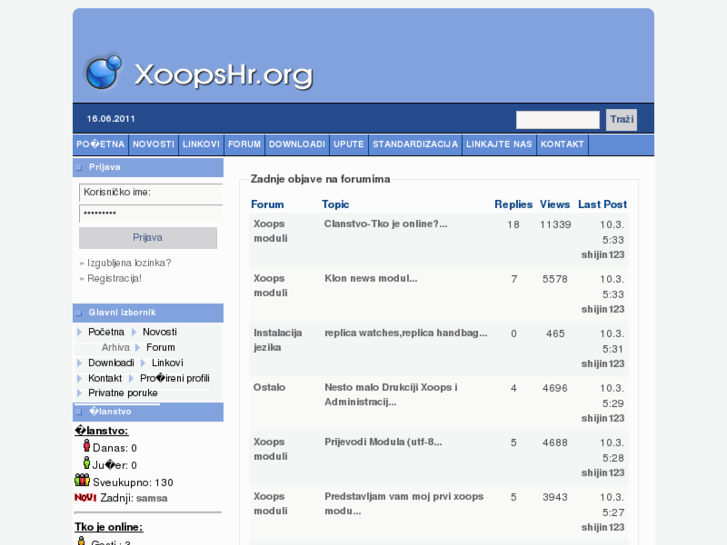Click the Prijava login button
Image resolution: width=727 pixels, height=545 pixels.
pyautogui.click(x=148, y=237)
